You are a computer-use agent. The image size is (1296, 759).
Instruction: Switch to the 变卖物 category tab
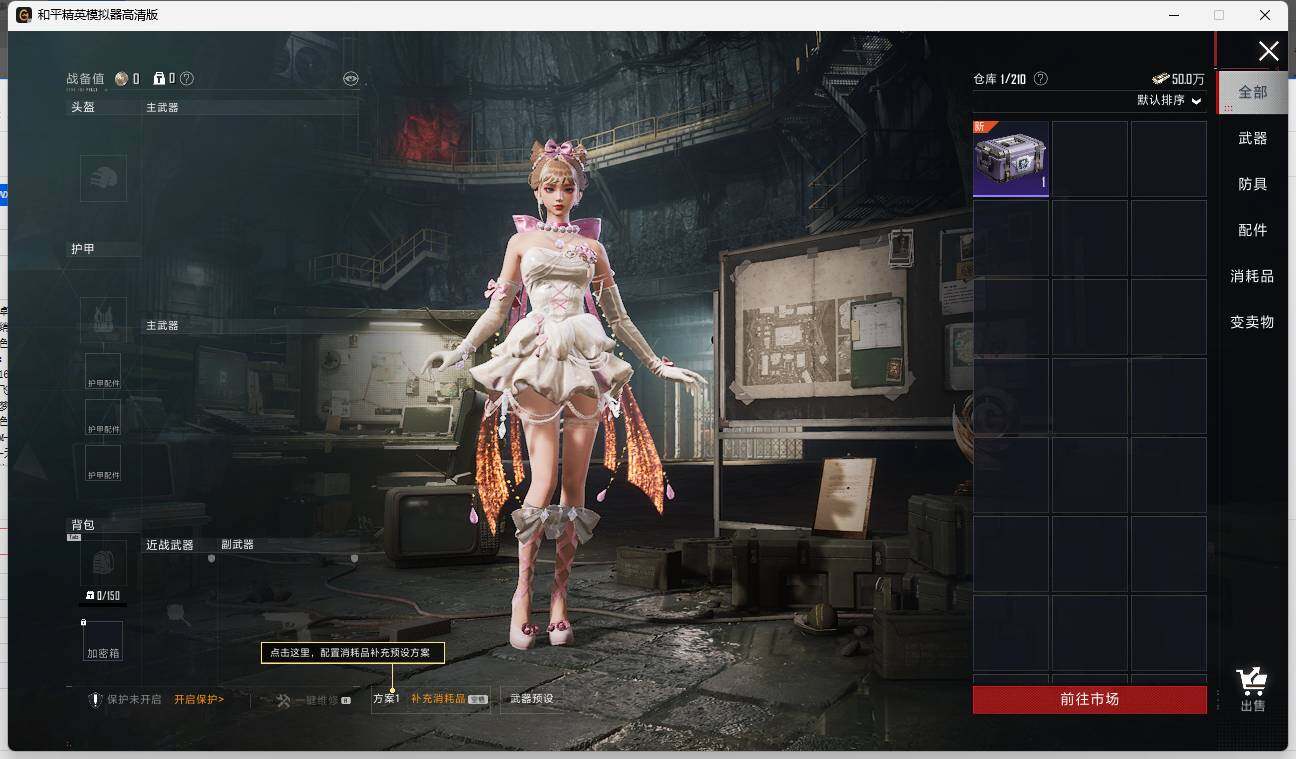[1252, 322]
